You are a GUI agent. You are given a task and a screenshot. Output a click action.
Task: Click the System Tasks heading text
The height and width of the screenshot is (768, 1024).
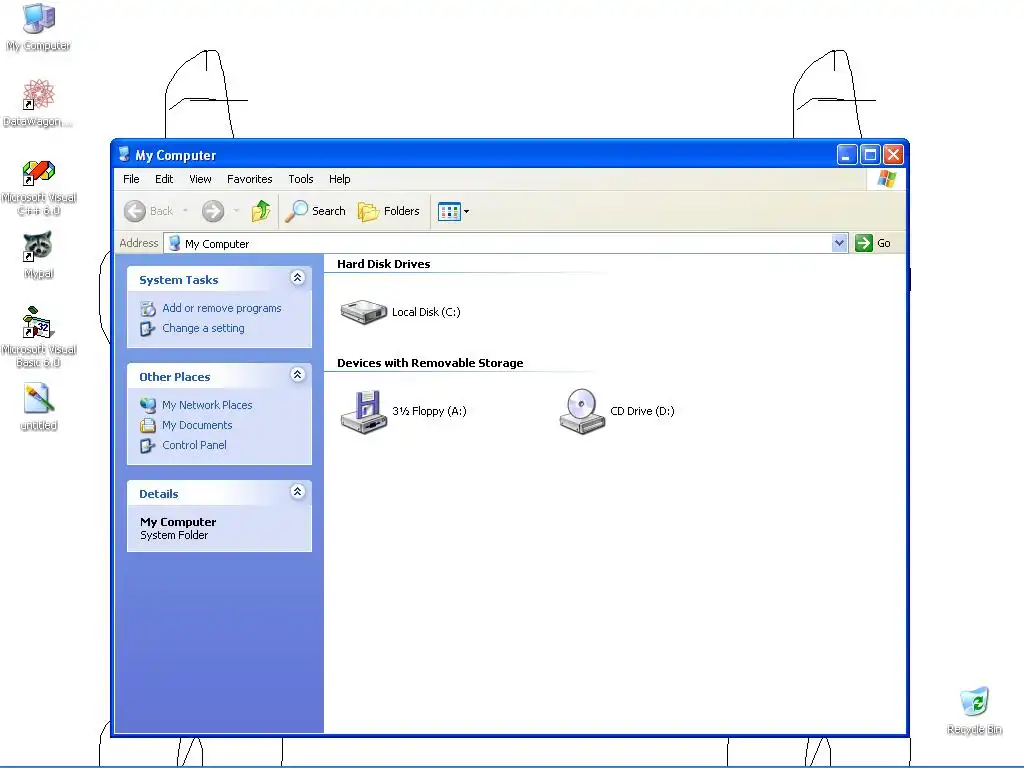coord(178,280)
